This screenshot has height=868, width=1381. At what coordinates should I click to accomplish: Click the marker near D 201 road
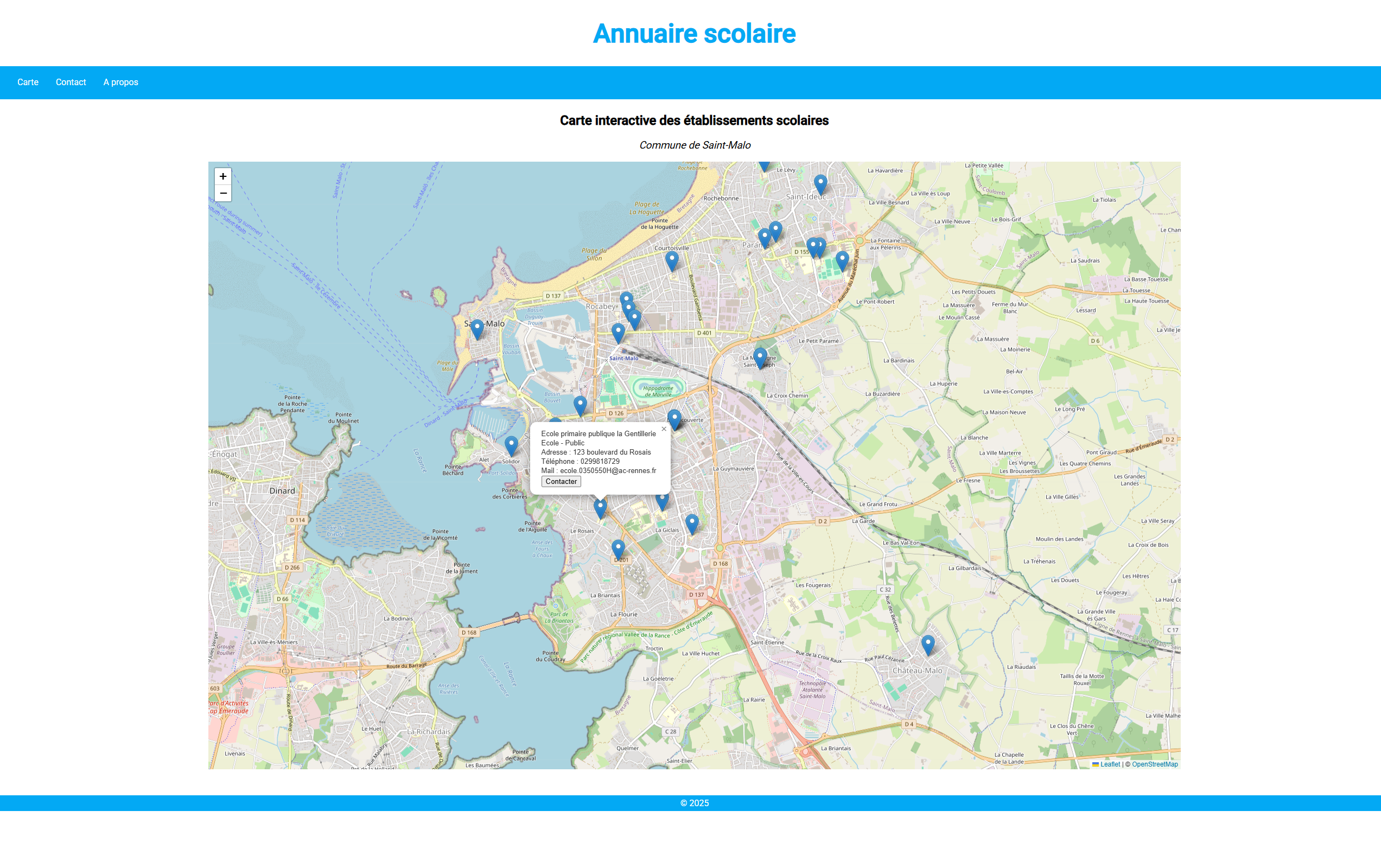618,549
